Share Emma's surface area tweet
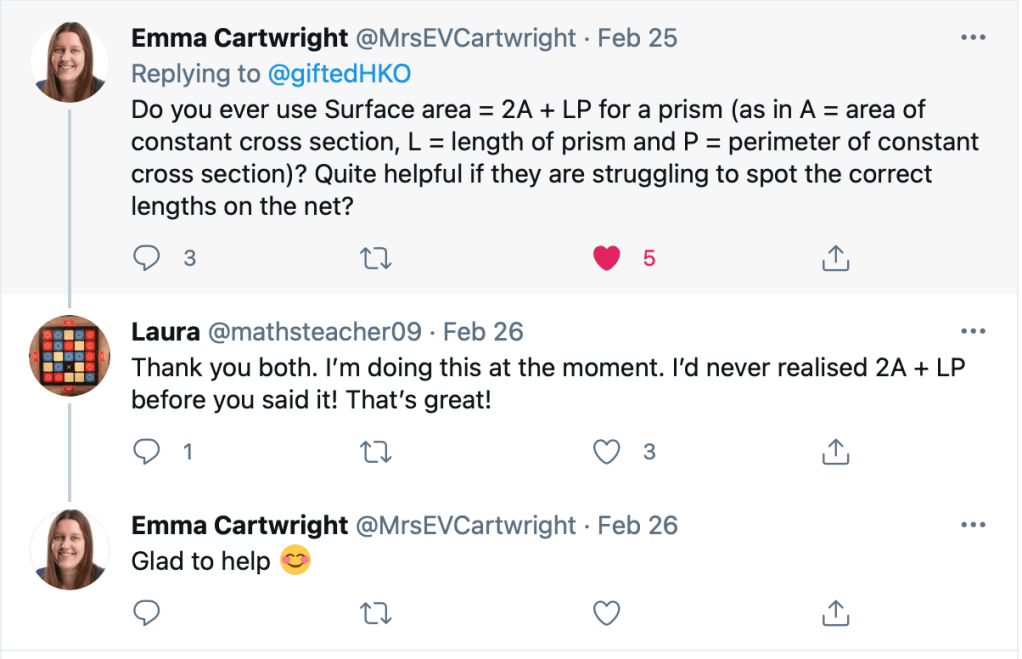Viewport: 1022px width, 659px height. pos(834,258)
